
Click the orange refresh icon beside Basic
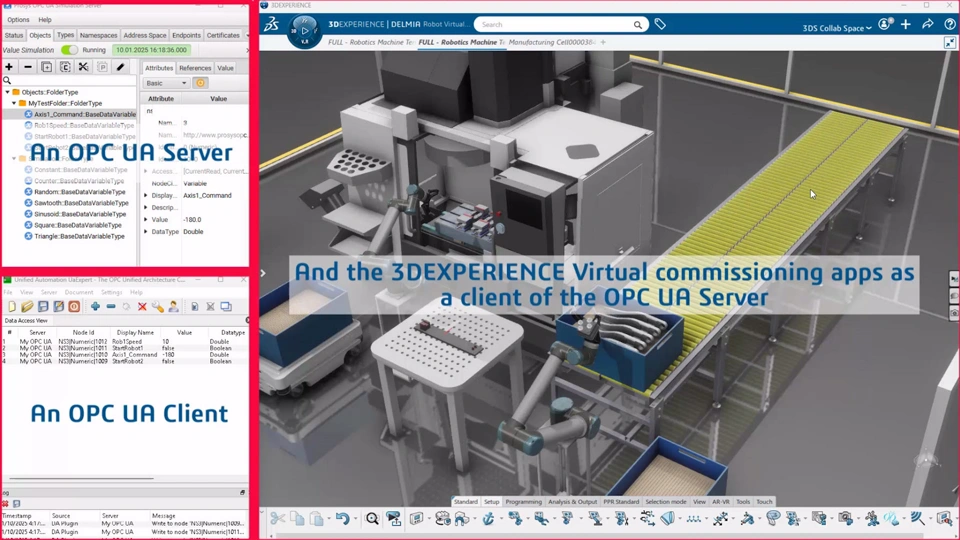(x=200, y=83)
